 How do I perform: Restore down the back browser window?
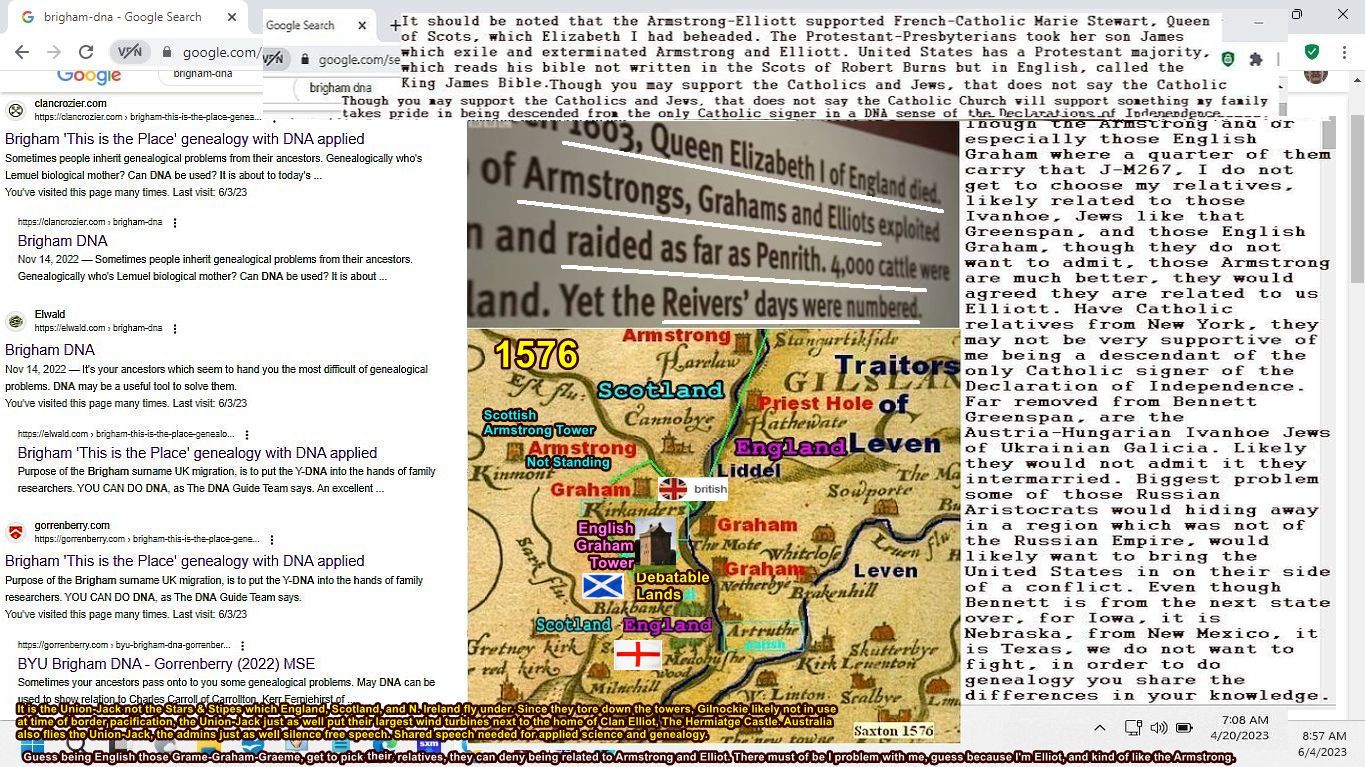click(1297, 15)
